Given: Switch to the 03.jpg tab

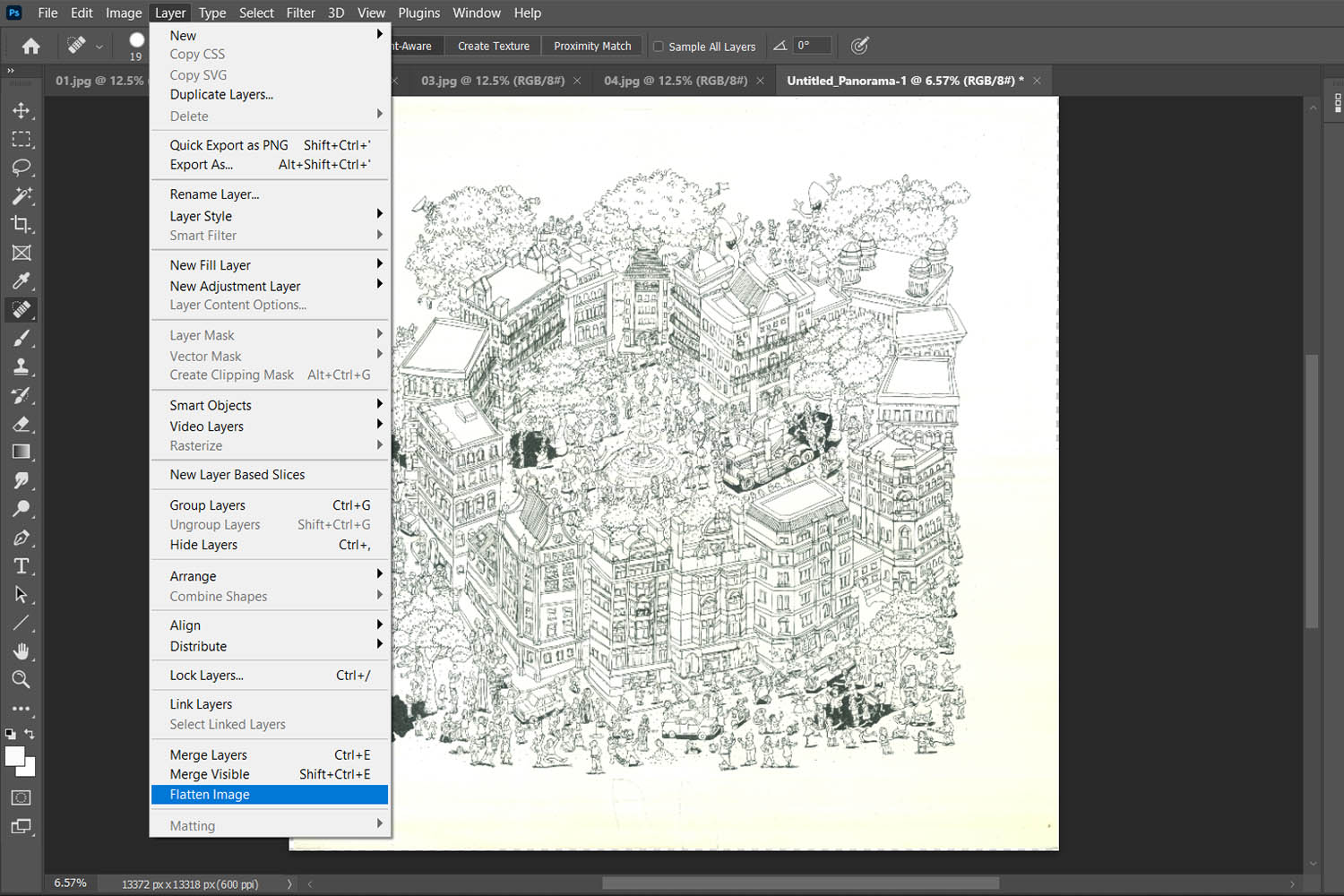Looking at the screenshot, I should [493, 81].
